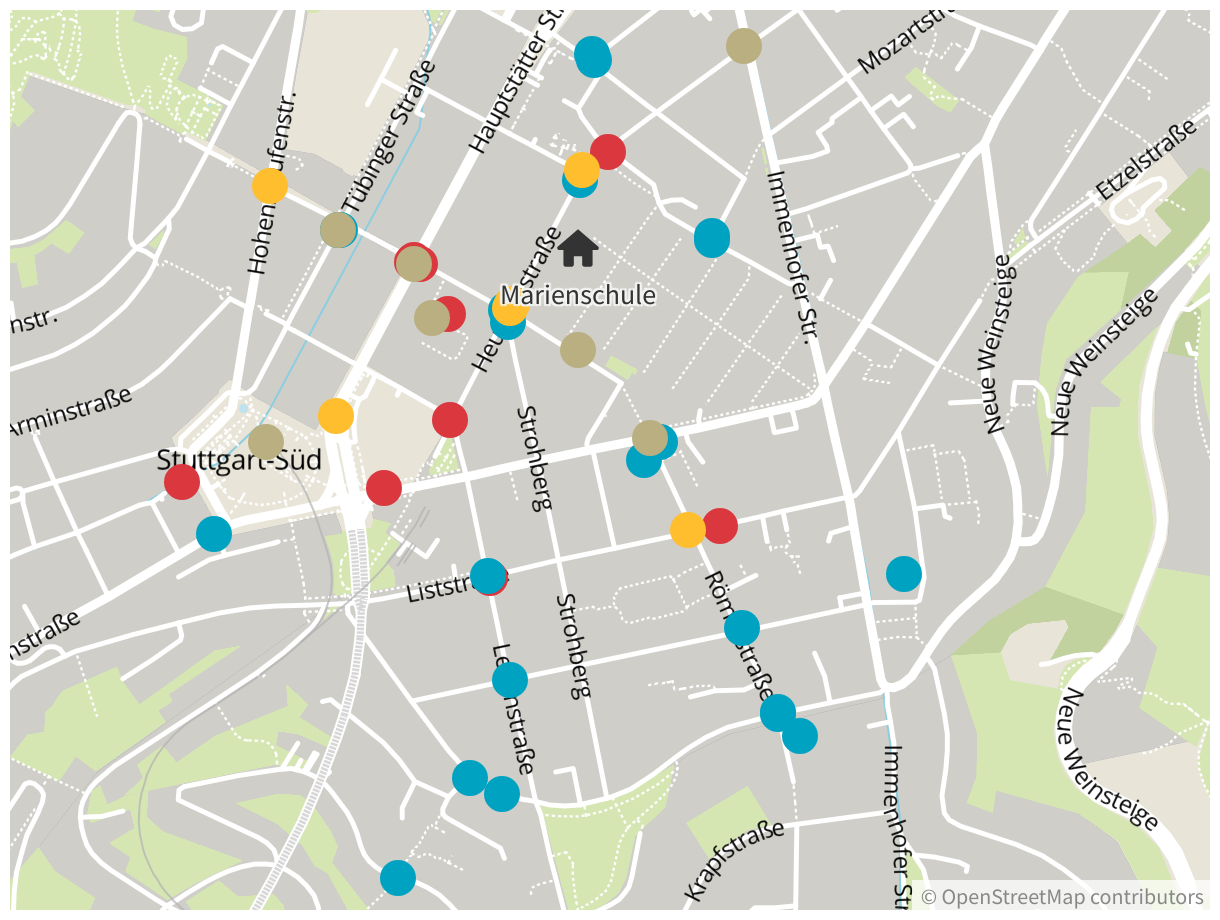Select the blue marker at top near Hauptstätter Straße

click(593, 56)
